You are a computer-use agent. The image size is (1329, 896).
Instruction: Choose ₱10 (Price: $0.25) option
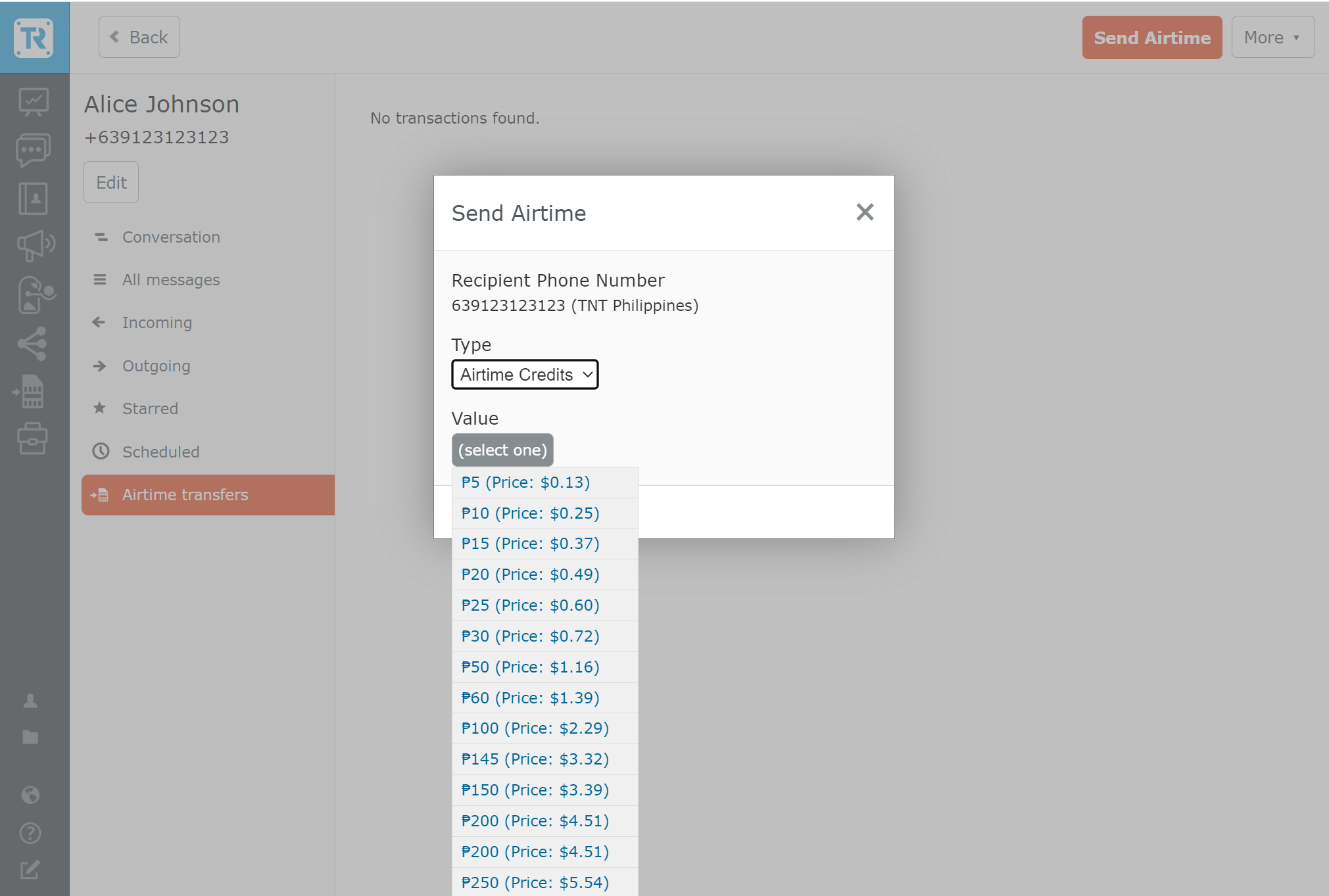pyautogui.click(x=544, y=513)
